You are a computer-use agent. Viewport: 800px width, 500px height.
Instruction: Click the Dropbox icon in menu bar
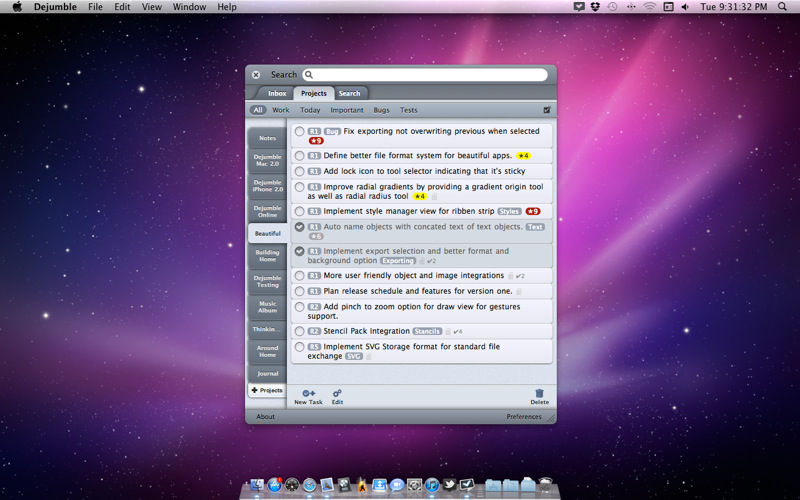coord(595,7)
